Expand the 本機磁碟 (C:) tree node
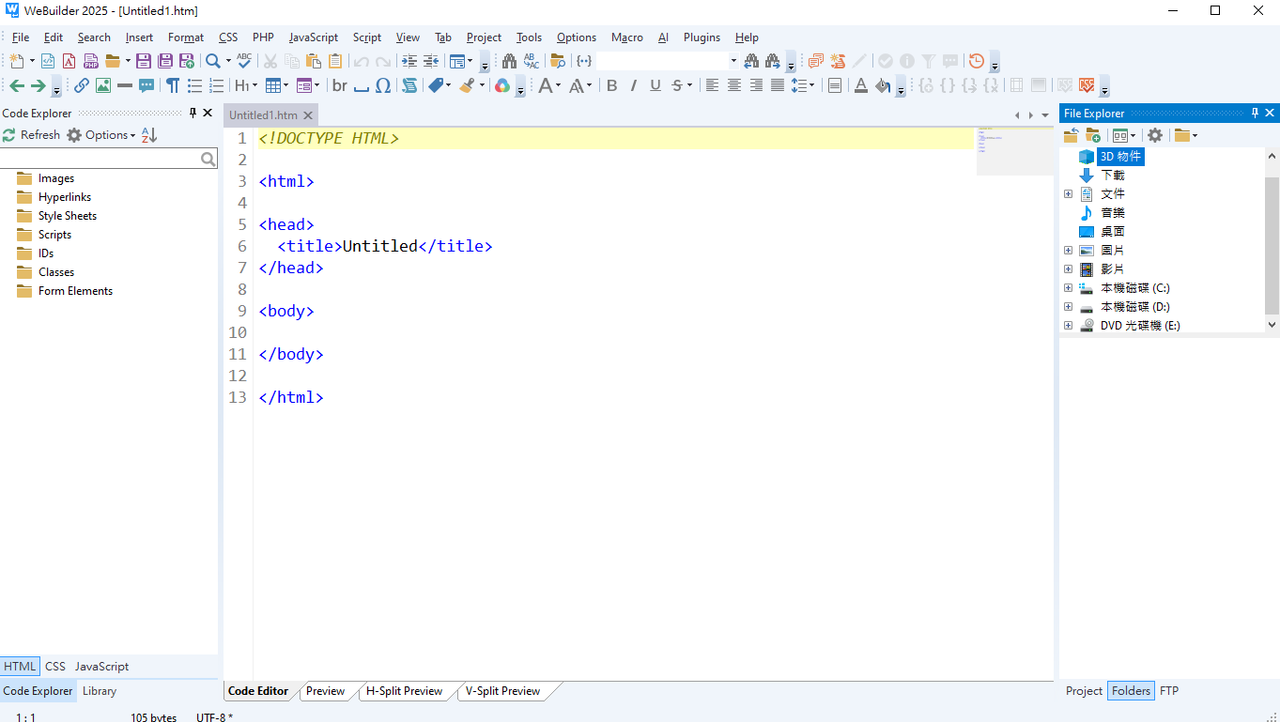Image resolution: width=1280 pixels, height=722 pixels. pyautogui.click(x=1068, y=288)
